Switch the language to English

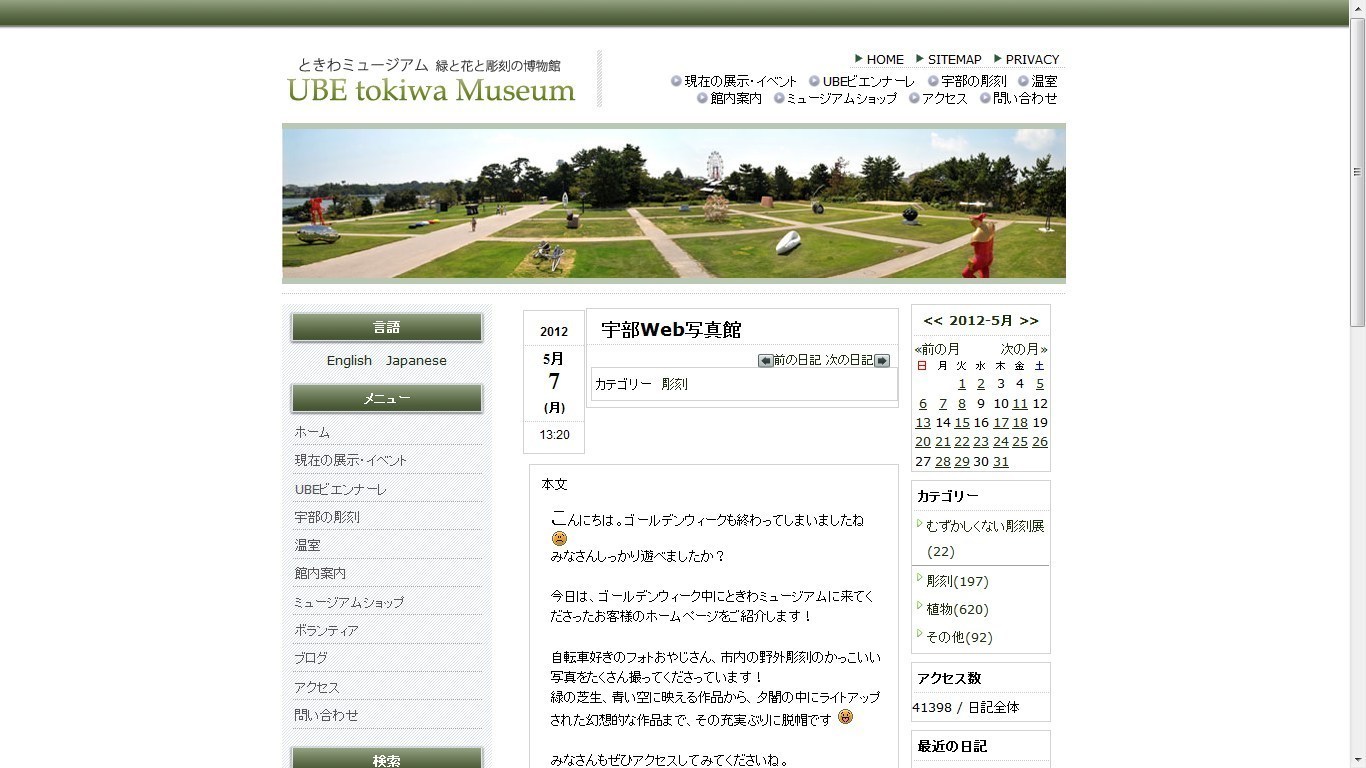(x=349, y=361)
